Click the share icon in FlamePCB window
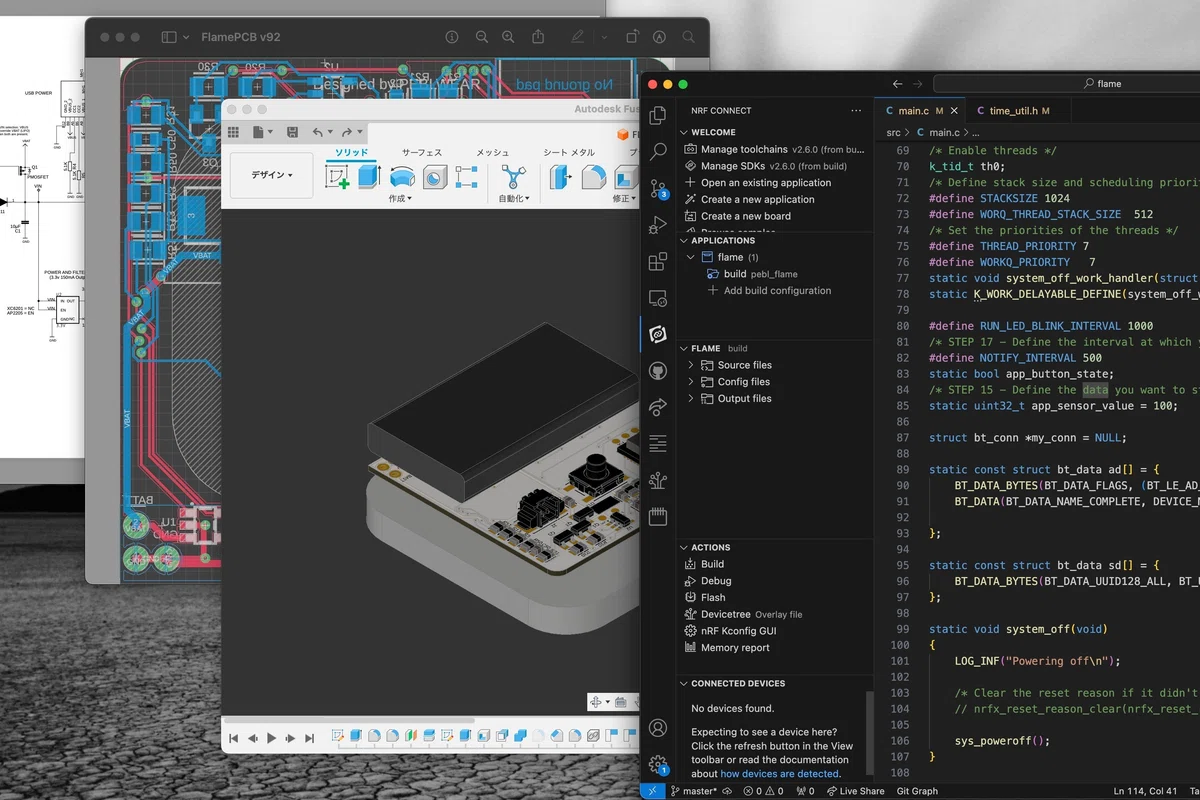 [538, 37]
